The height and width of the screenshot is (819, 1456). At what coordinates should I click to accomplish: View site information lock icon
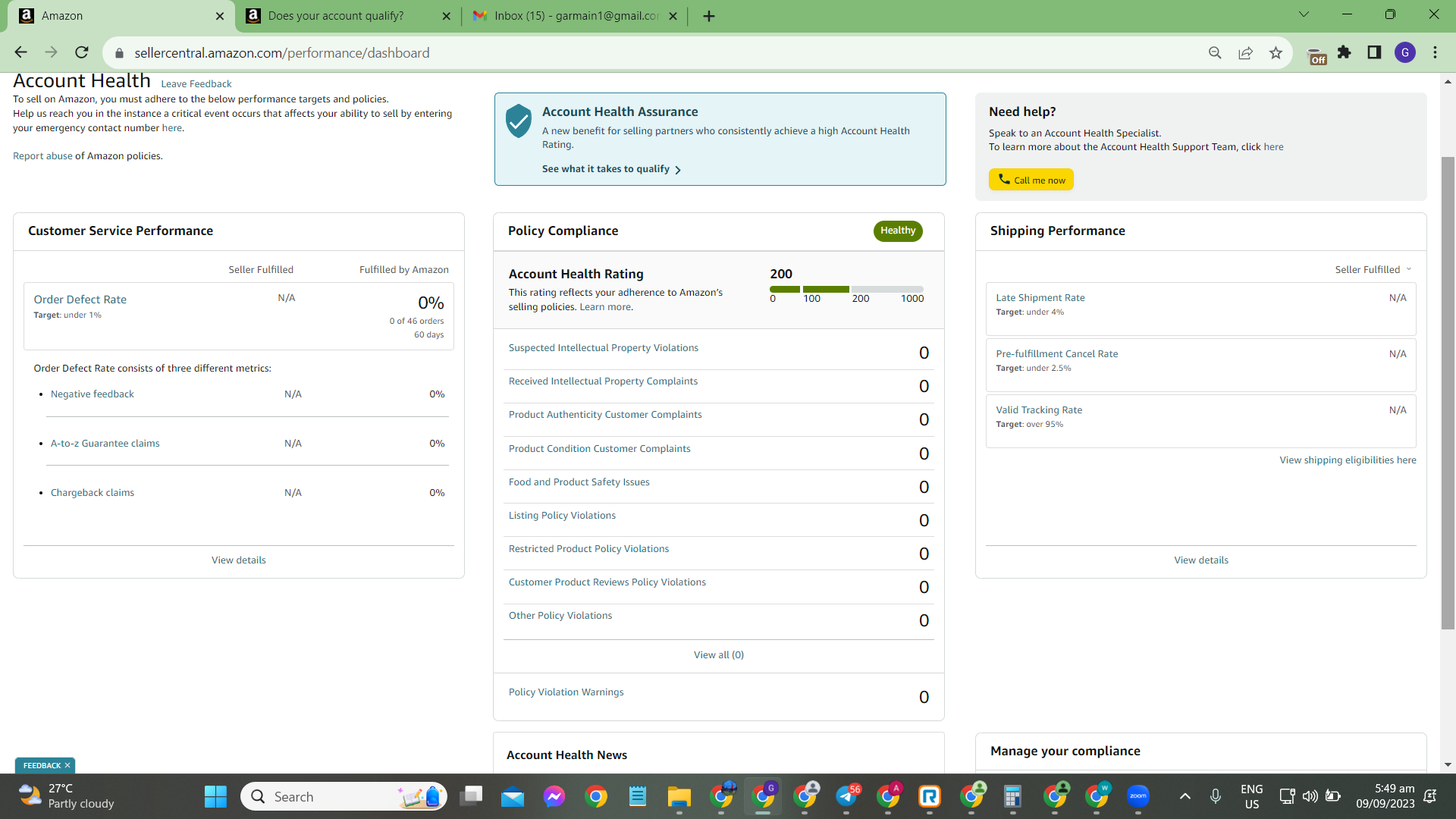(119, 53)
